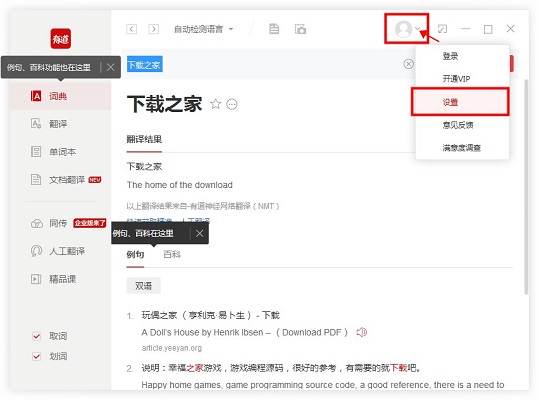
Task: Click the vertical scrollbar of results
Action: 526,187
